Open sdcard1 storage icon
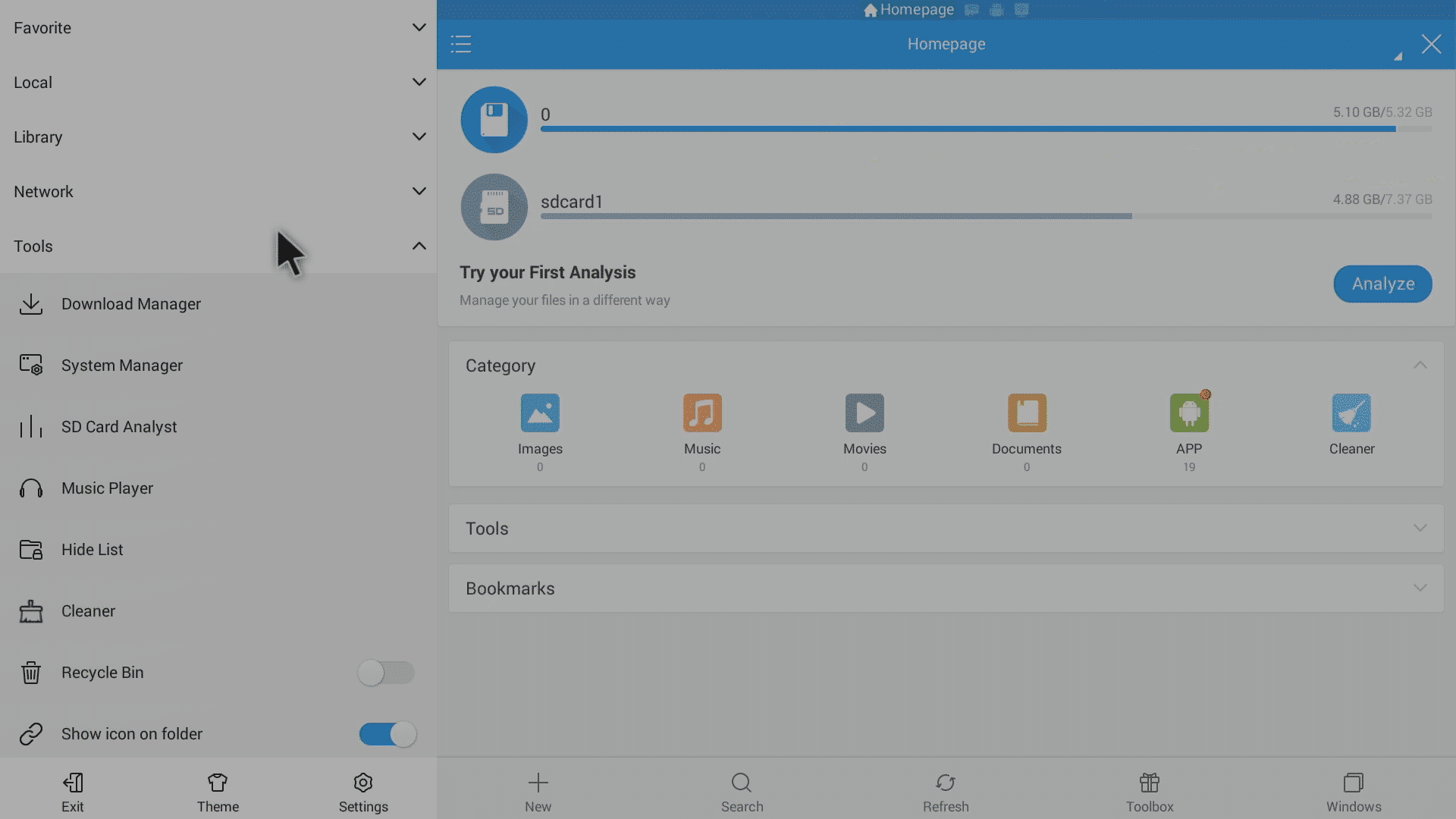 click(494, 207)
